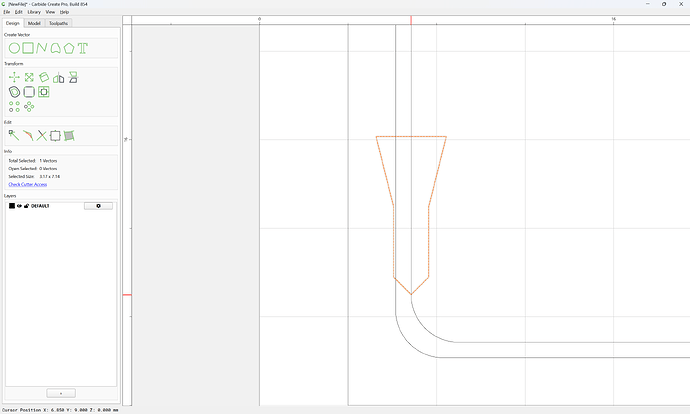The image size is (690, 414).
Task: Click the 'Open Selected: 0 Vectors' text
Action: (x=33, y=169)
